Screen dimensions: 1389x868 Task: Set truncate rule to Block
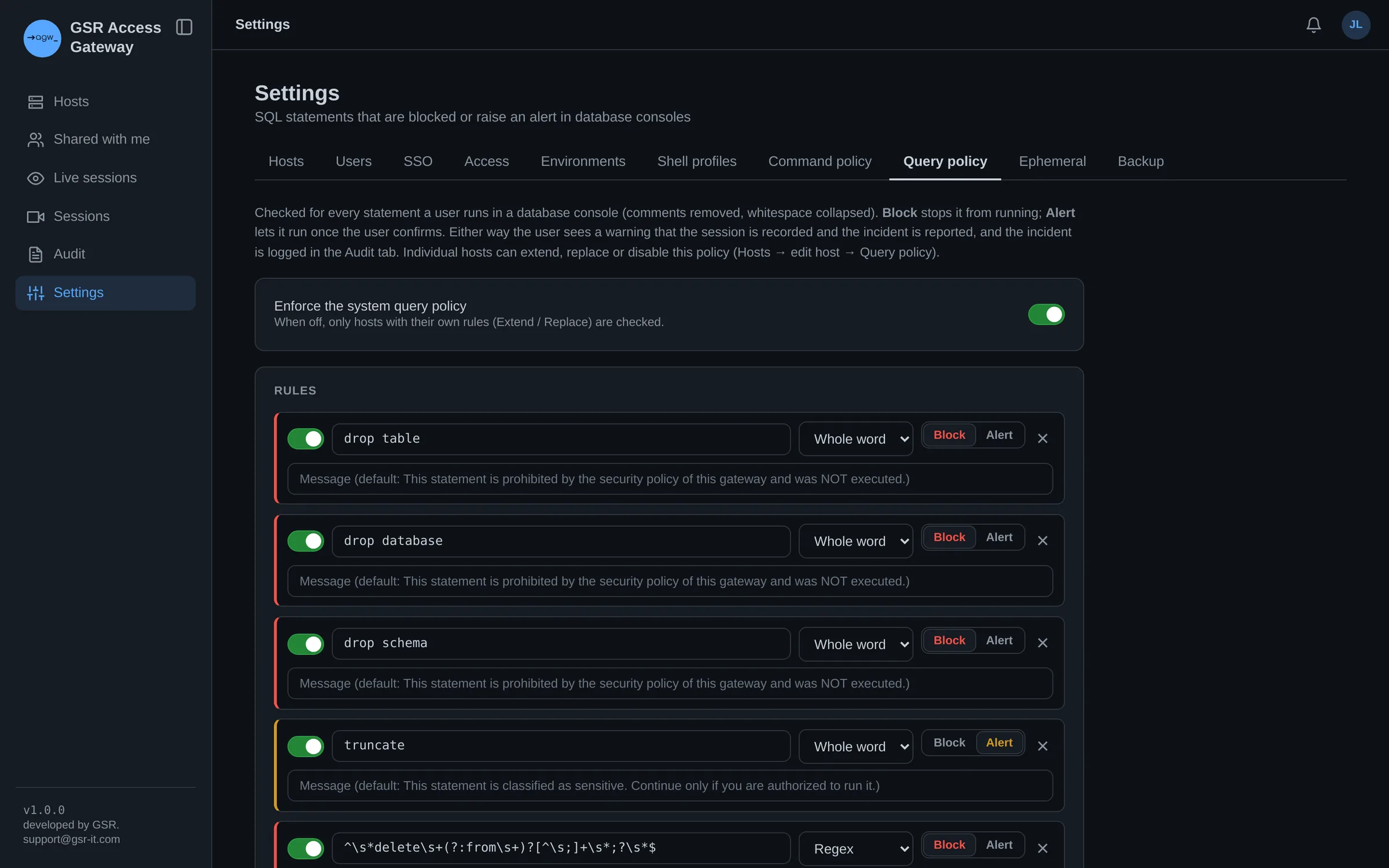tap(949, 743)
